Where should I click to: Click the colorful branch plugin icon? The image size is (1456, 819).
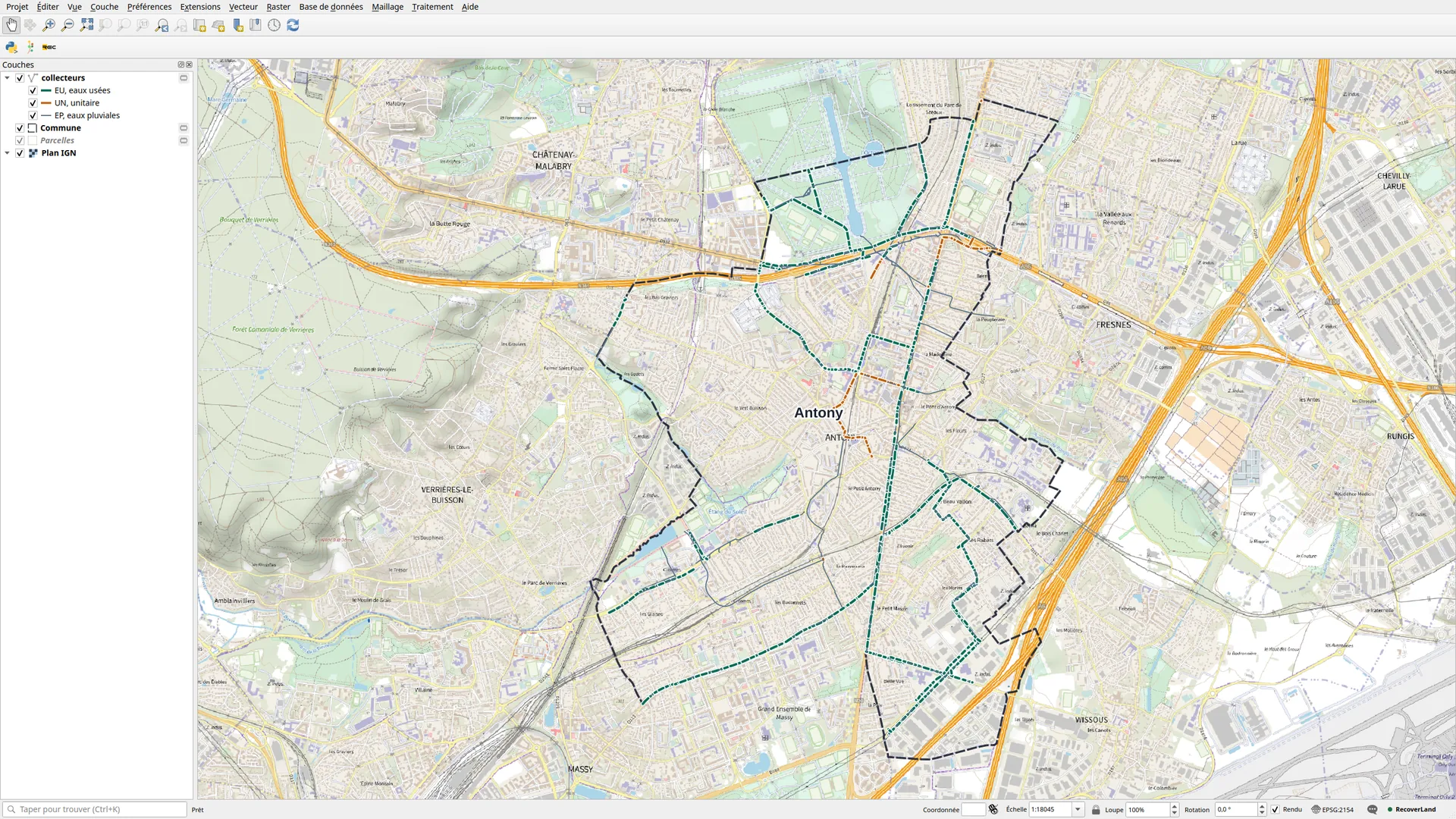coord(30,47)
